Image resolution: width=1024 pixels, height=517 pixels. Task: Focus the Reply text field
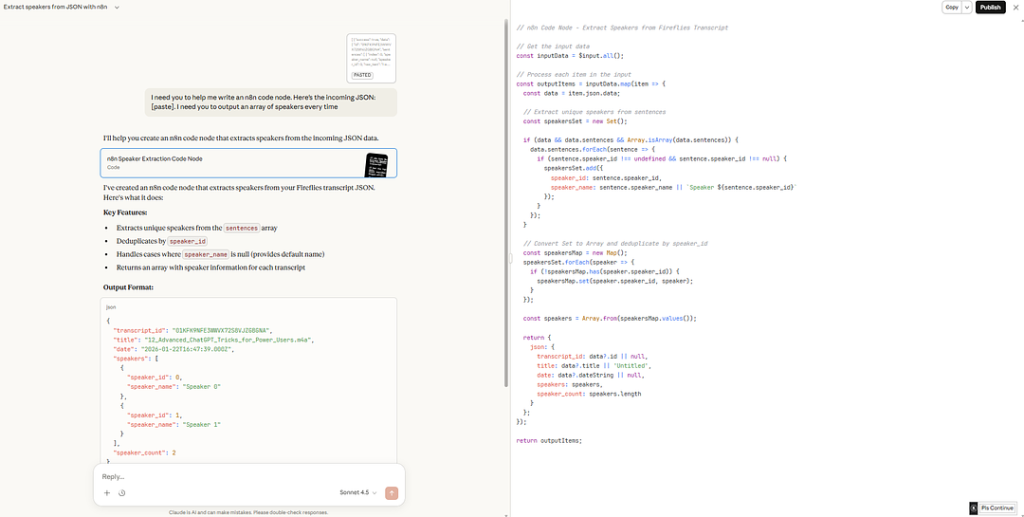pyautogui.click(x=249, y=477)
